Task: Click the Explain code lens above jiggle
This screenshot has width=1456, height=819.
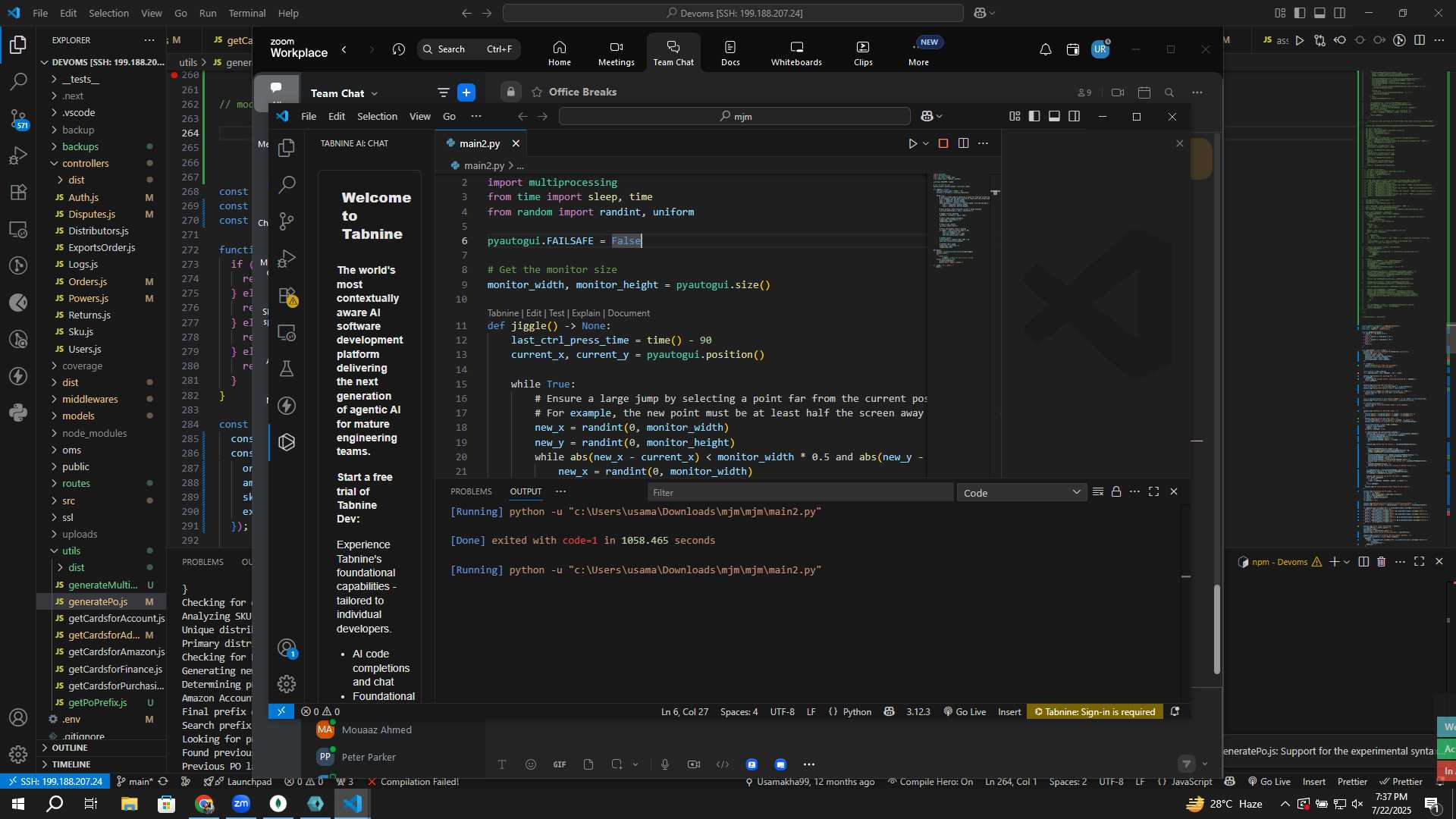Action: pos(585,313)
